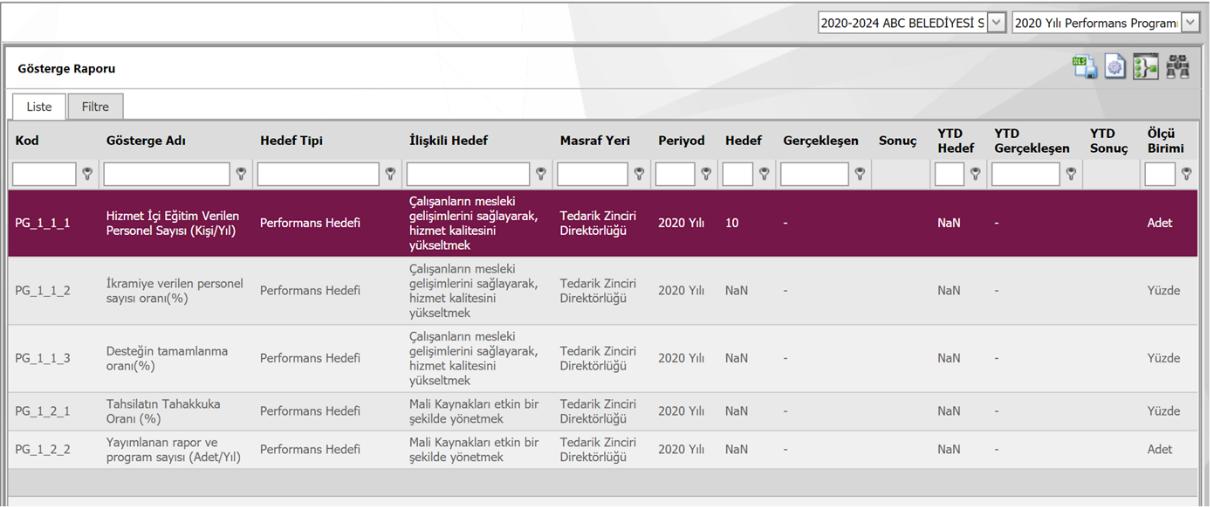Screen dimensions: 1210x507
Task: Click the filter icon beside the Gösterge Adı field
Action: pyautogui.click(x=240, y=175)
